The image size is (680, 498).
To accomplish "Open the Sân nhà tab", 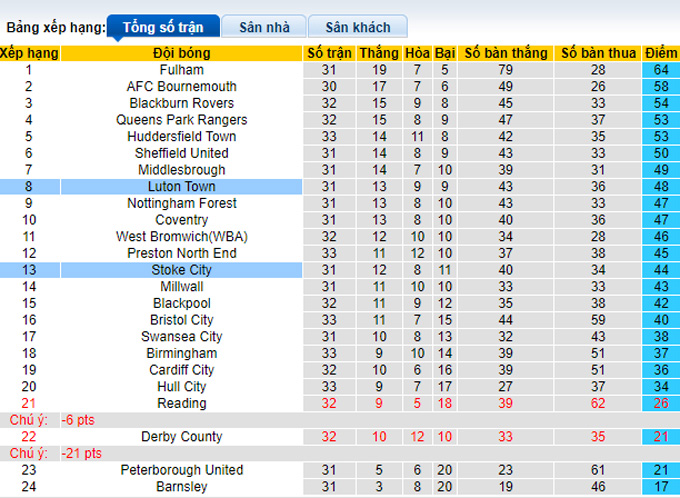I will pyautogui.click(x=263, y=28).
